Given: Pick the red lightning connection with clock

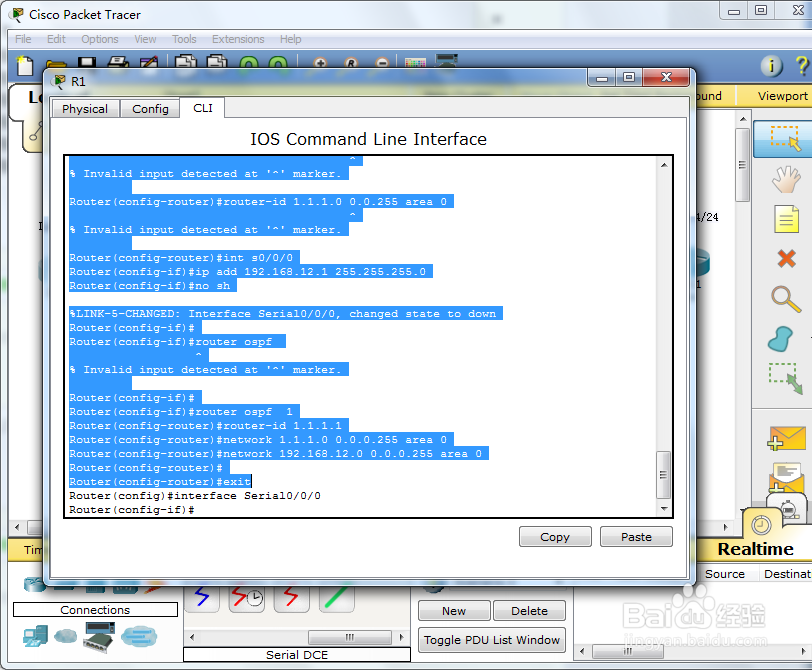Looking at the screenshot, I should [246, 597].
